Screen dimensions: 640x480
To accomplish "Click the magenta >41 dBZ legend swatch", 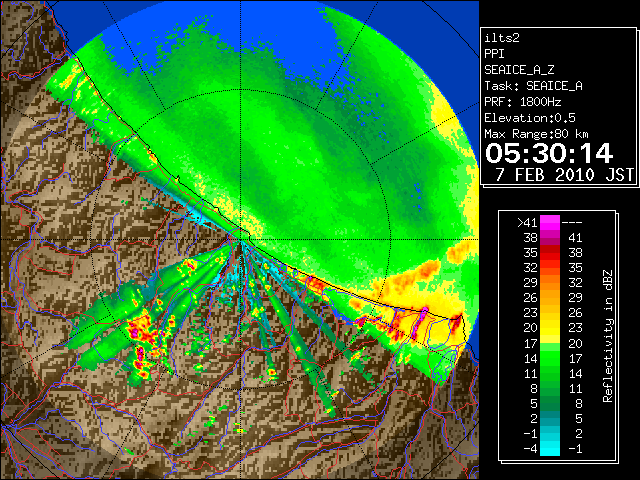I will [x=550, y=222].
